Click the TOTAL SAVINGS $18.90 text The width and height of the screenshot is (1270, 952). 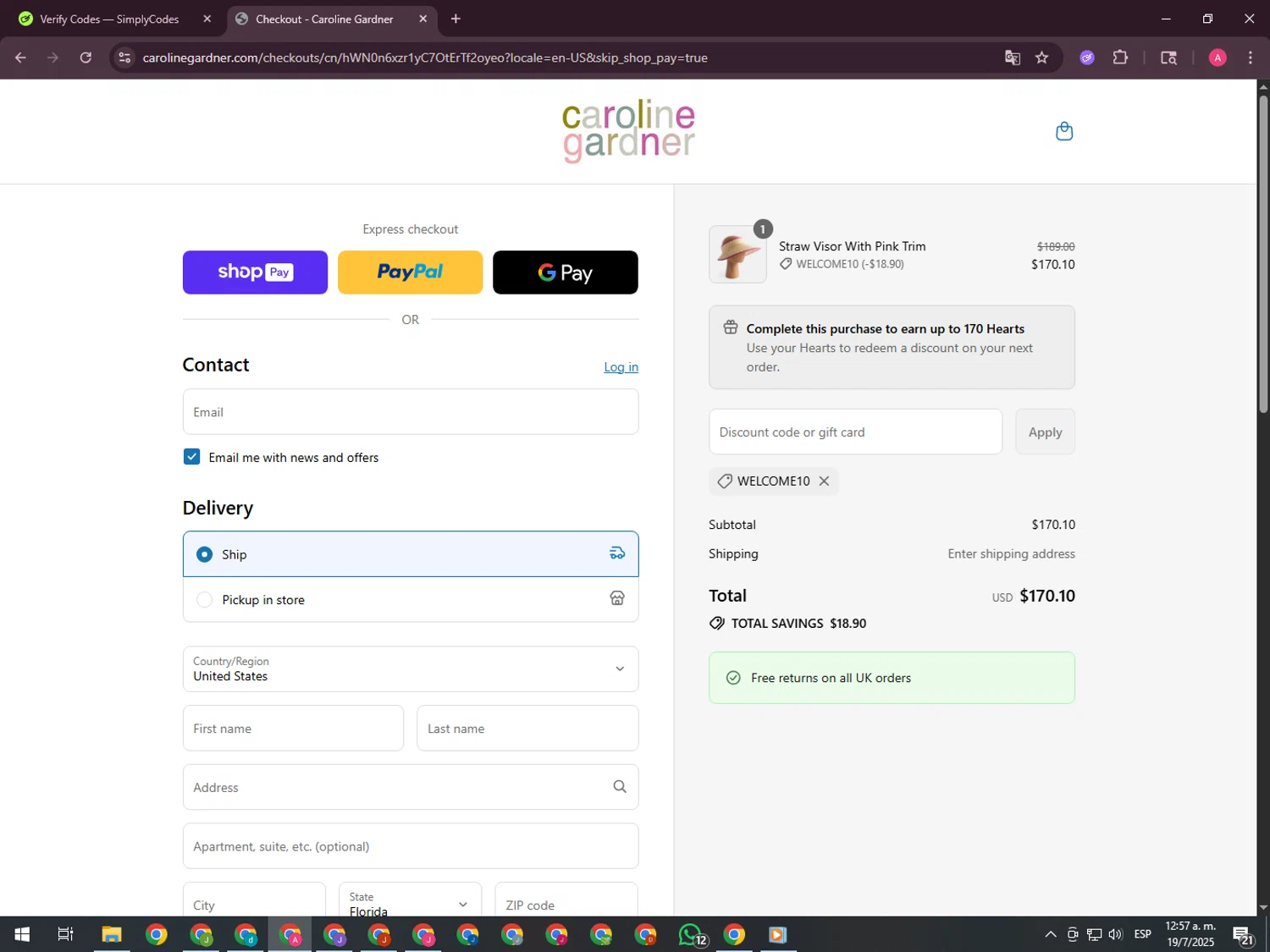pos(798,623)
